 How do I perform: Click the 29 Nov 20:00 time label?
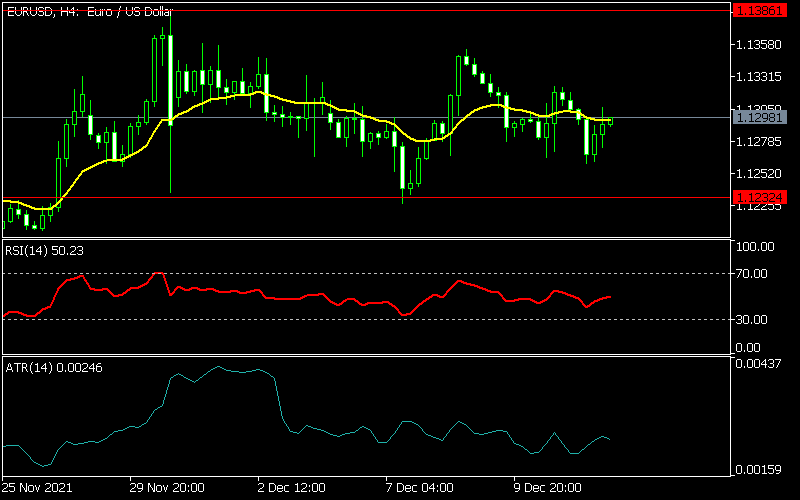pyautogui.click(x=167, y=488)
